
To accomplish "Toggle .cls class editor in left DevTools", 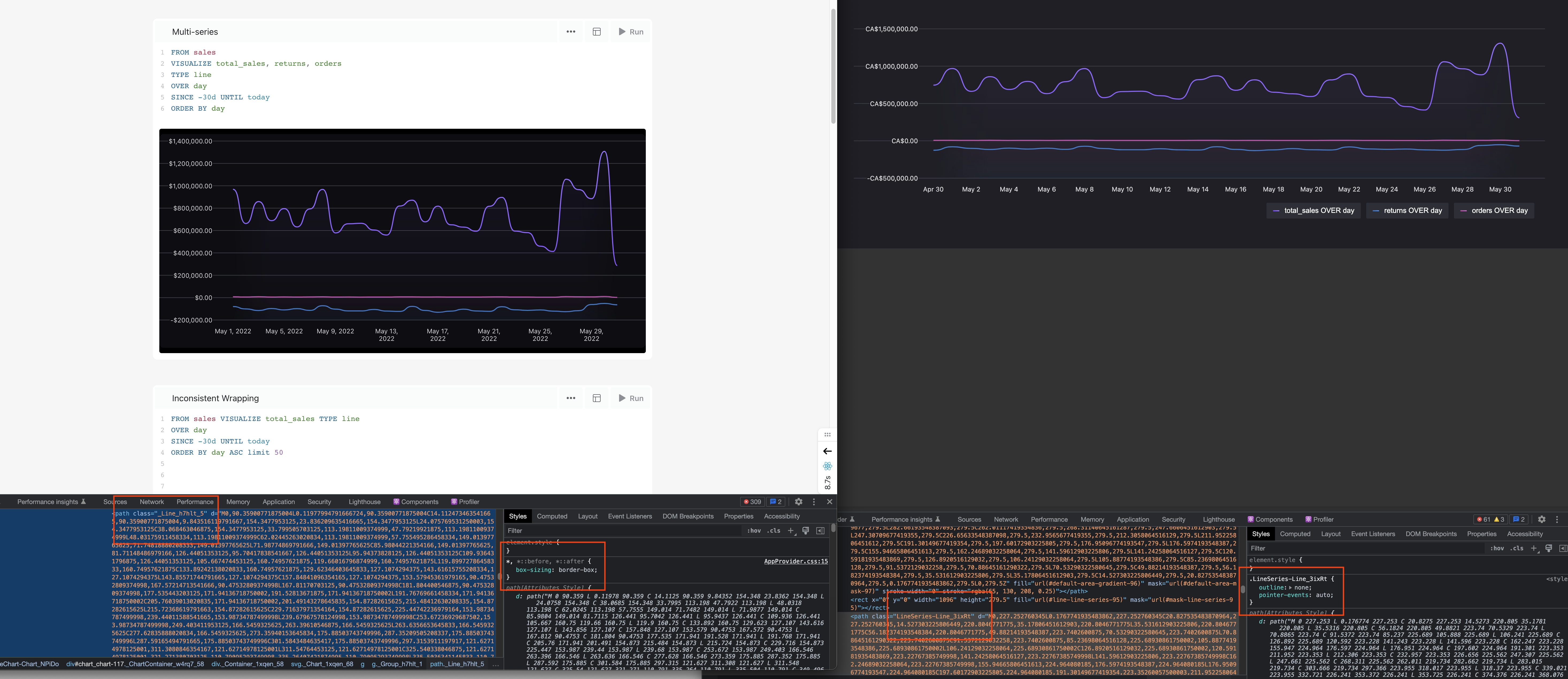I will tap(774, 530).
